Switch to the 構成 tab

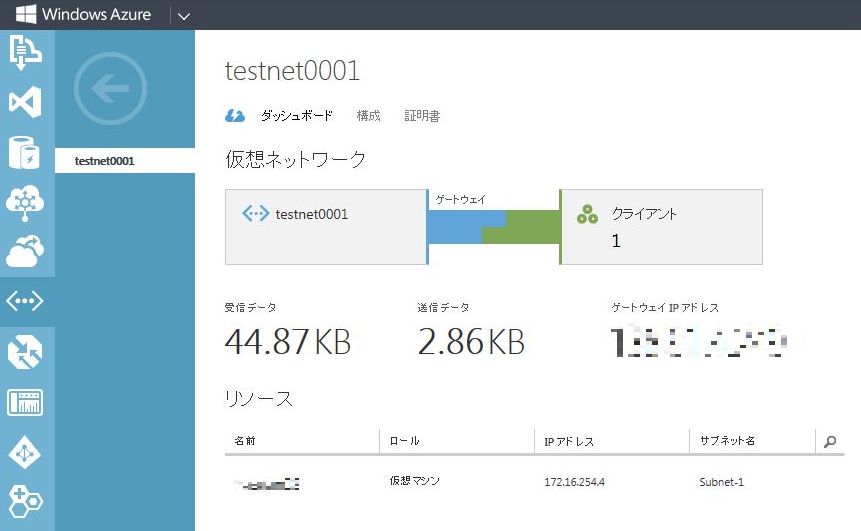coord(368,115)
